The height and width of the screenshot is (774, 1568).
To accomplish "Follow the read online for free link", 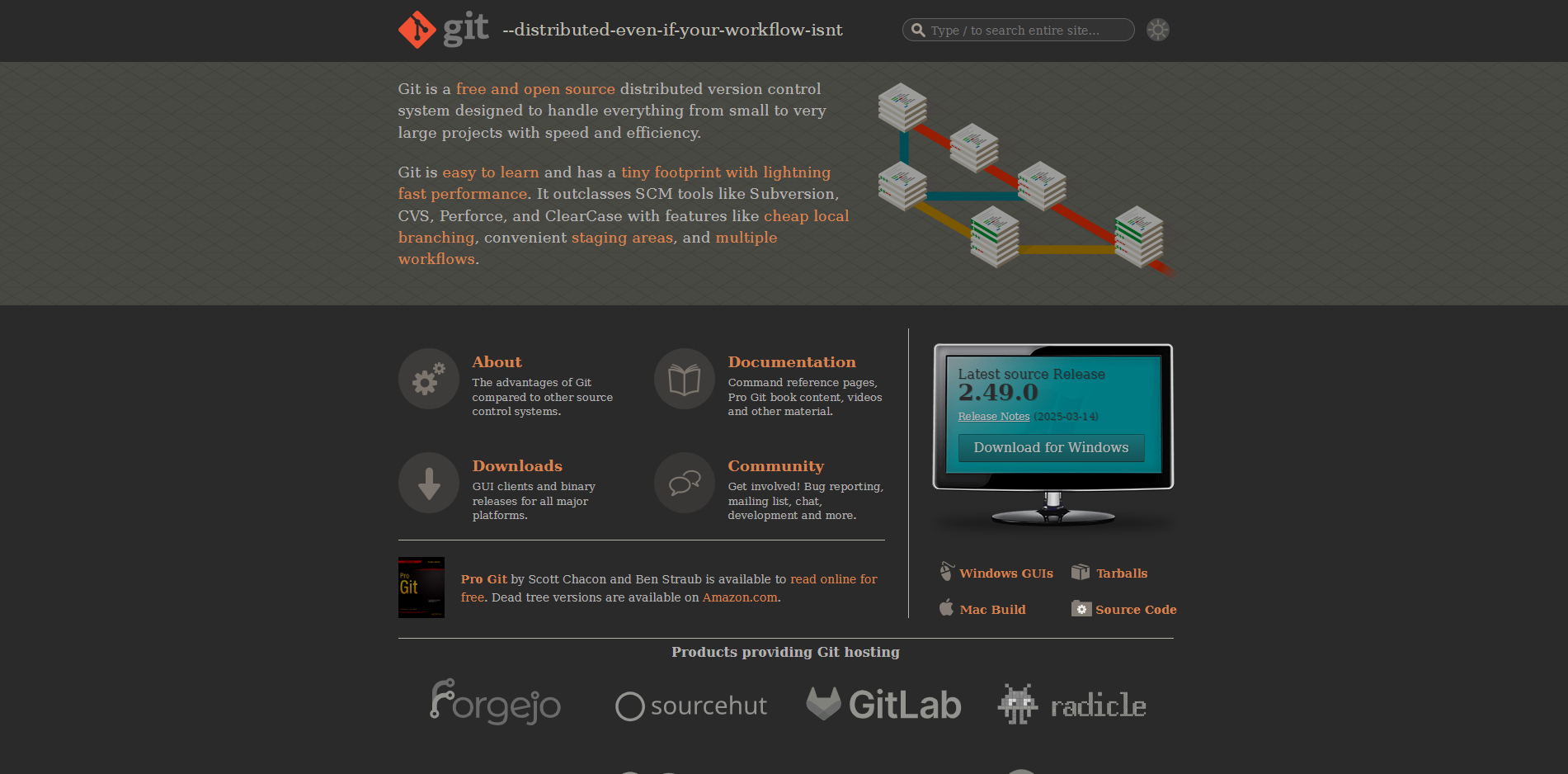I will [669, 588].
